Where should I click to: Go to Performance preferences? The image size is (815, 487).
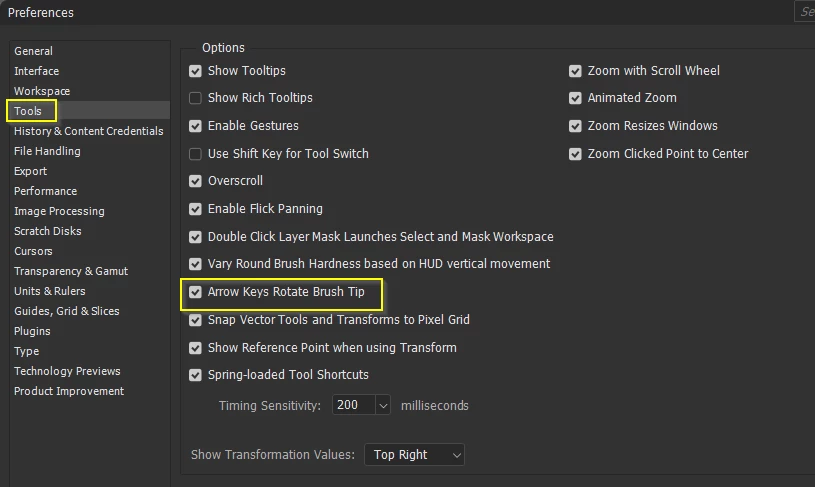[45, 191]
